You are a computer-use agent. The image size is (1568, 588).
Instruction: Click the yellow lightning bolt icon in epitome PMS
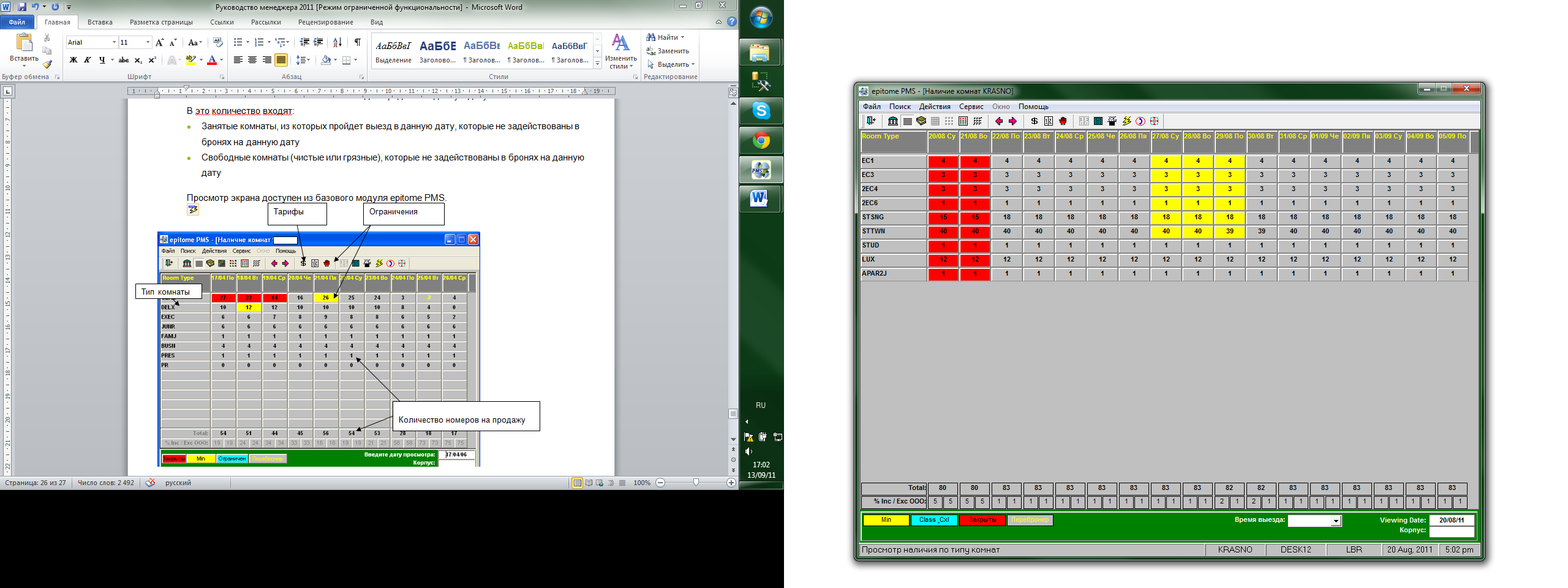pyautogui.click(x=1126, y=121)
